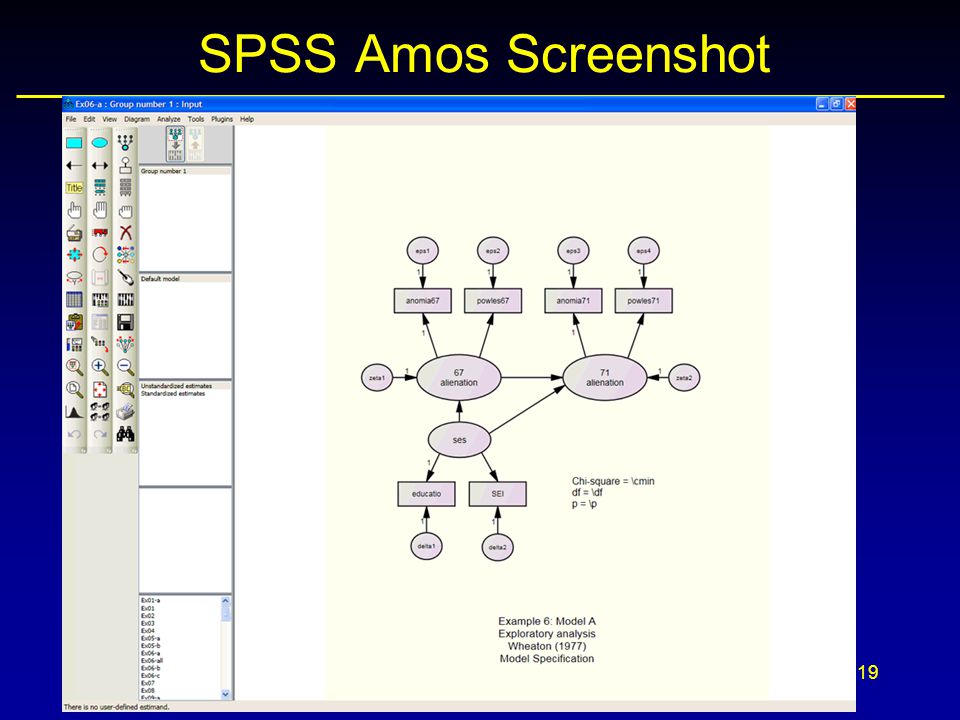
Task: Open the Select data files tool
Action: (x=74, y=299)
